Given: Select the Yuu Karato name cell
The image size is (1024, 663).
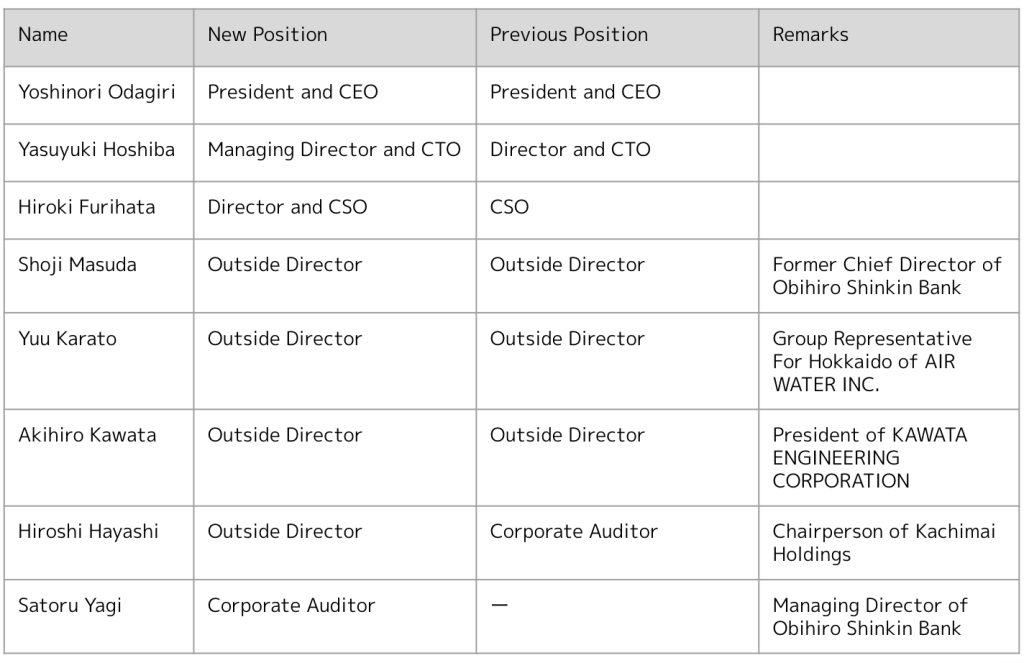Looking at the screenshot, I should pos(99,361).
